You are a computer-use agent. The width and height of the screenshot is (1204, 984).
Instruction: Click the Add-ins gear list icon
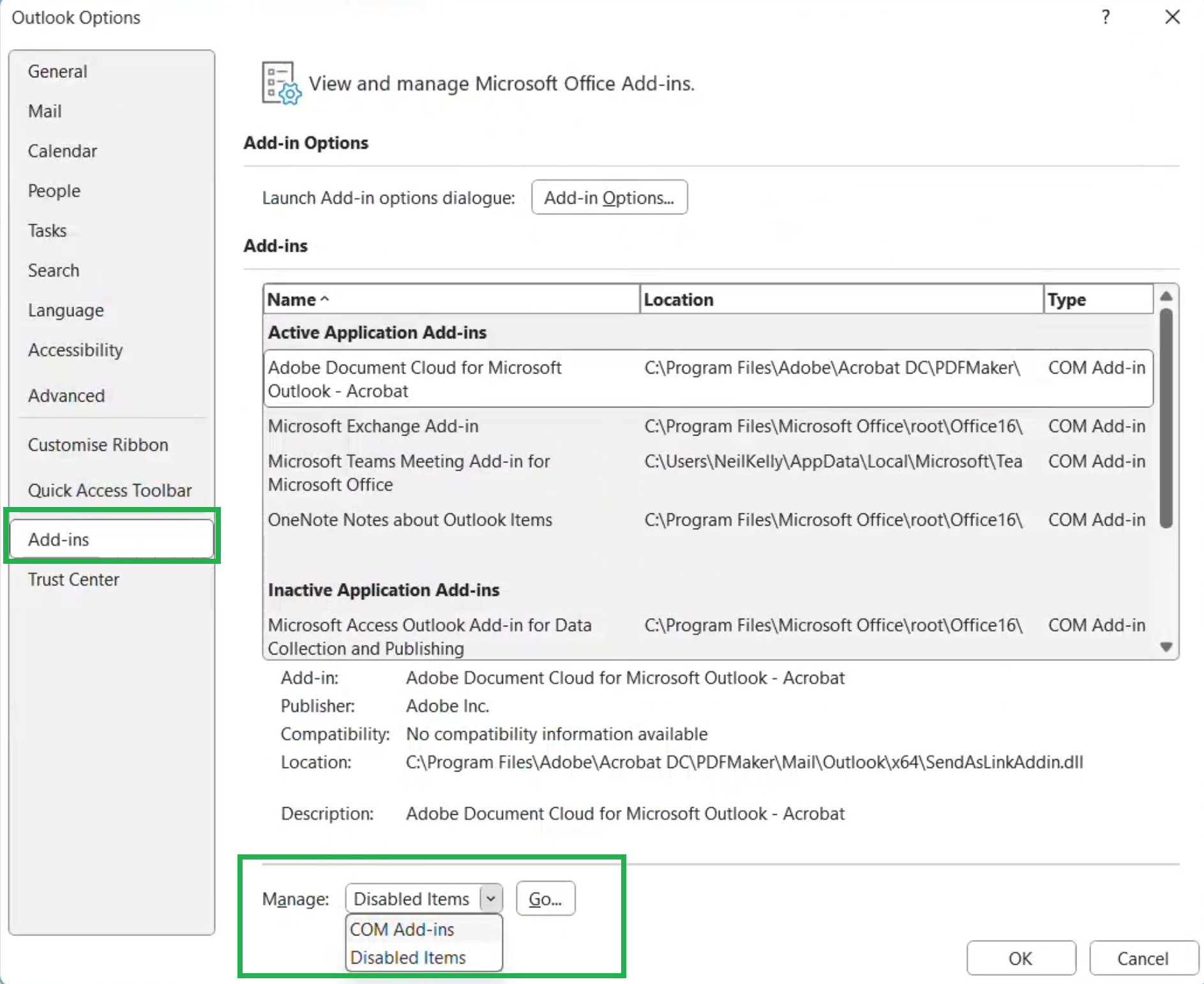click(x=281, y=84)
